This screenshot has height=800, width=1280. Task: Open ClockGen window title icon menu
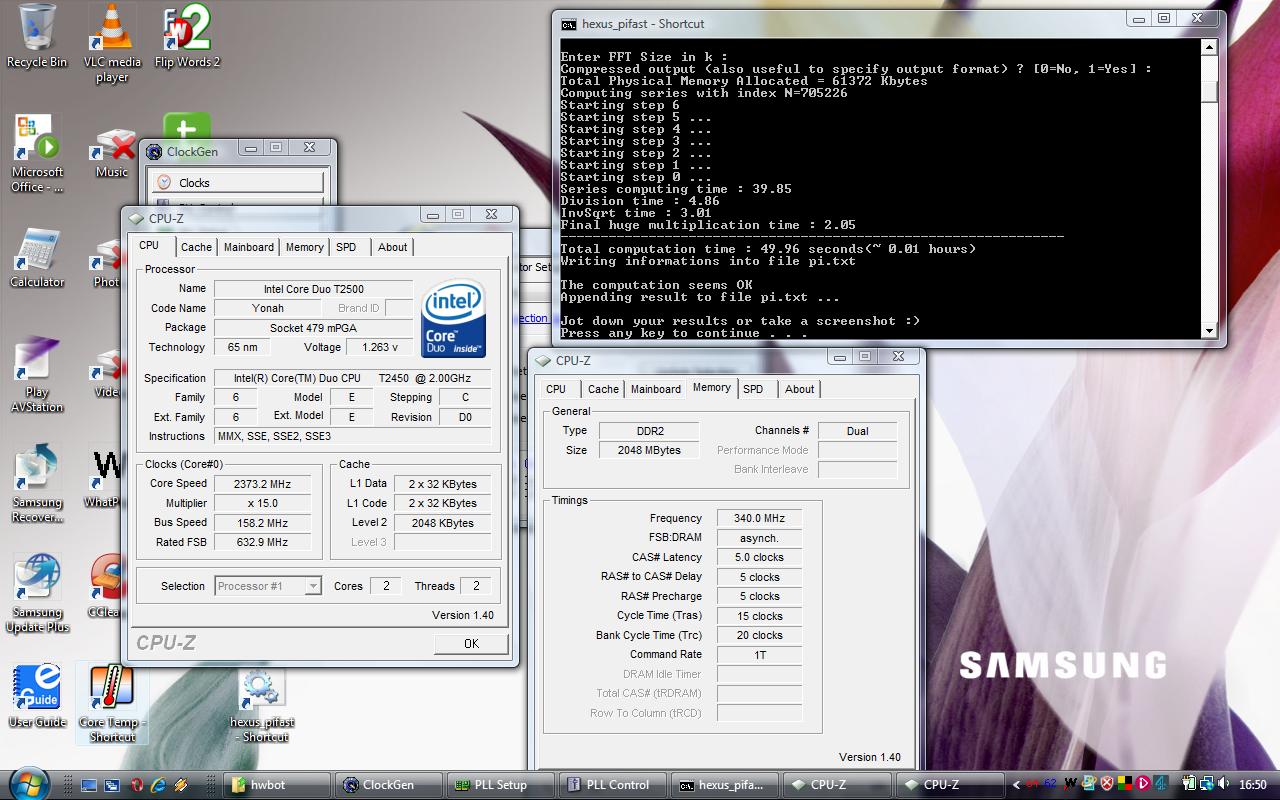click(154, 152)
